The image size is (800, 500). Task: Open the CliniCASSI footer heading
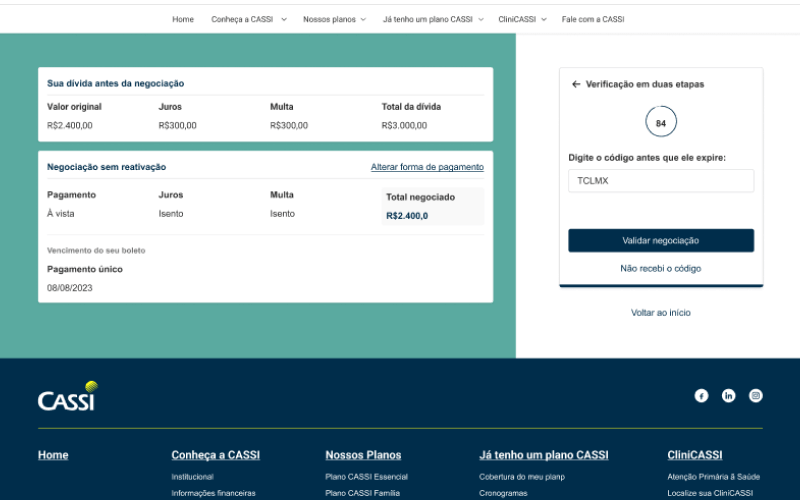[694, 455]
